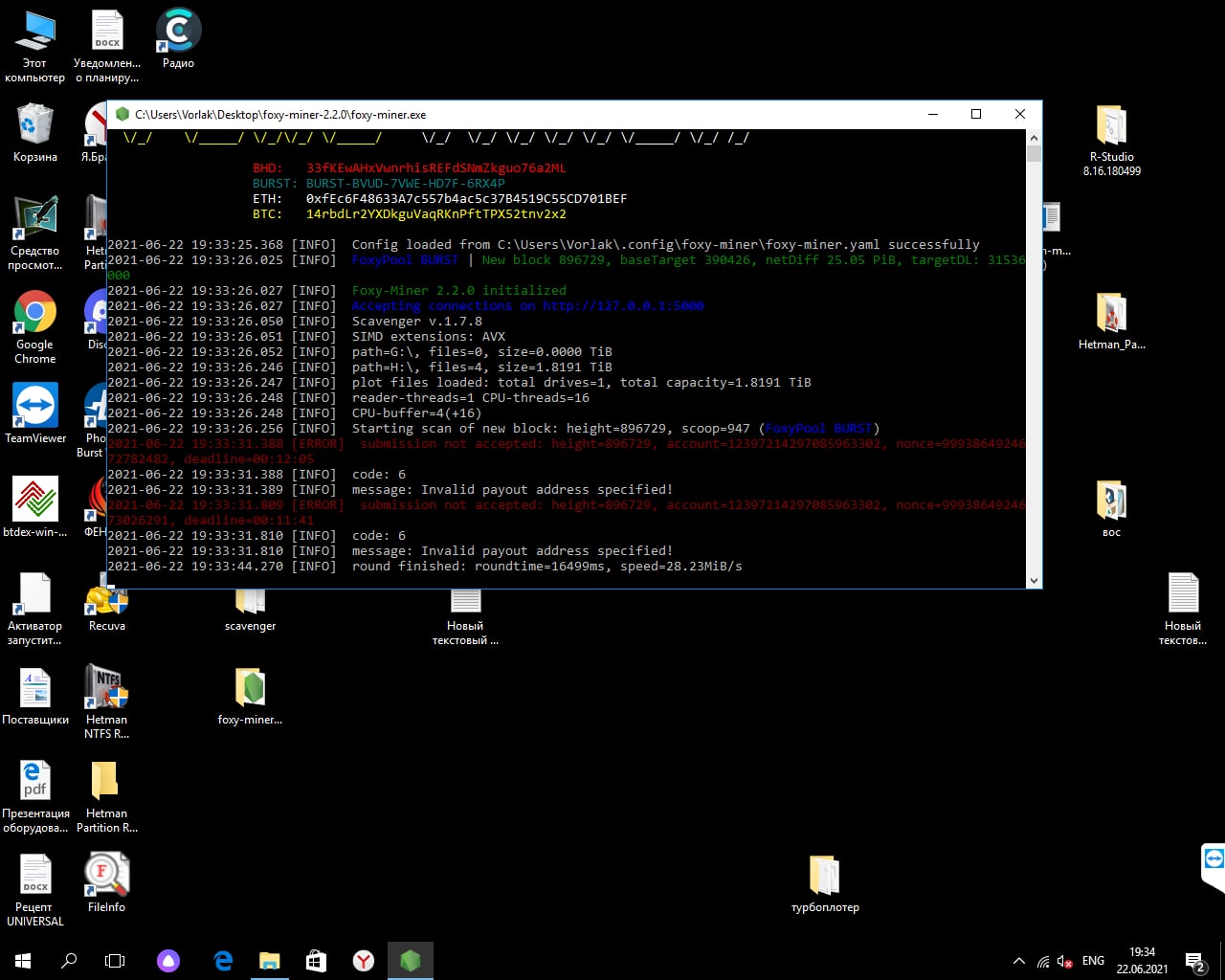
Task: Click the muted volume tray icon
Action: coord(1065,961)
